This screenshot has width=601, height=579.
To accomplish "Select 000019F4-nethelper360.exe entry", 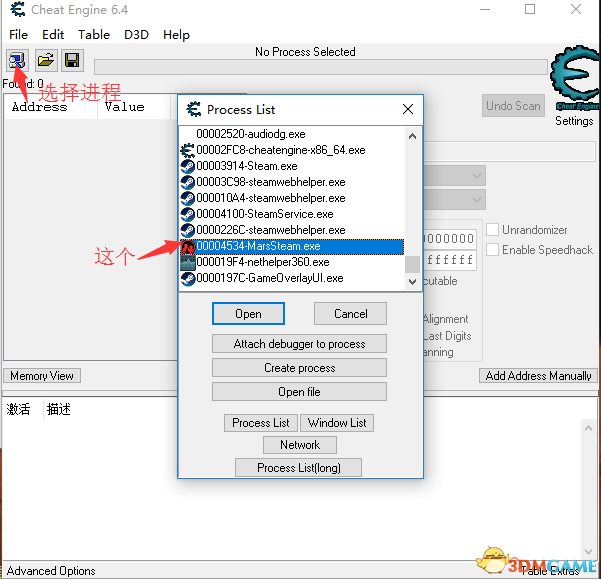I will pos(292,262).
